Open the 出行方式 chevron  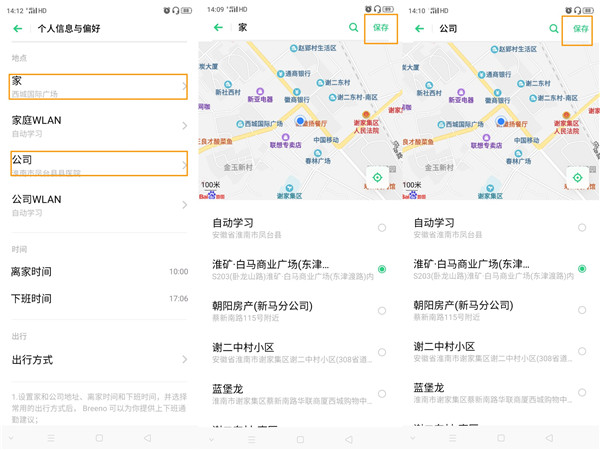185,360
